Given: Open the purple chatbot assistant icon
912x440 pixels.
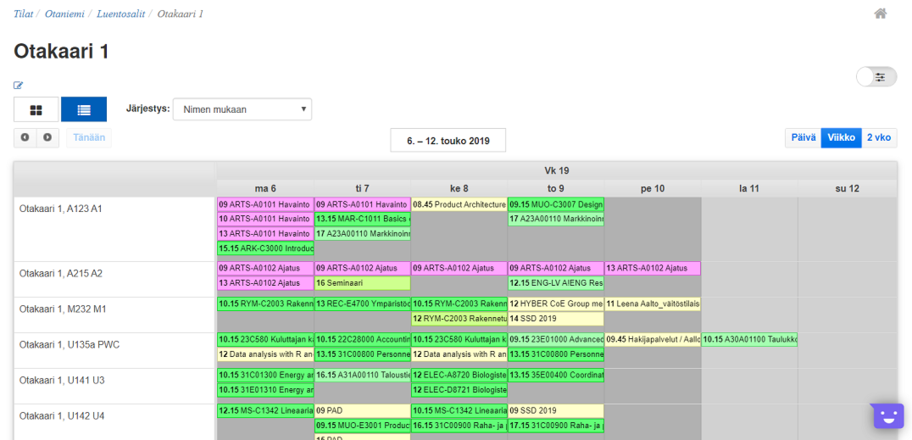Looking at the screenshot, I should click(887, 415).
